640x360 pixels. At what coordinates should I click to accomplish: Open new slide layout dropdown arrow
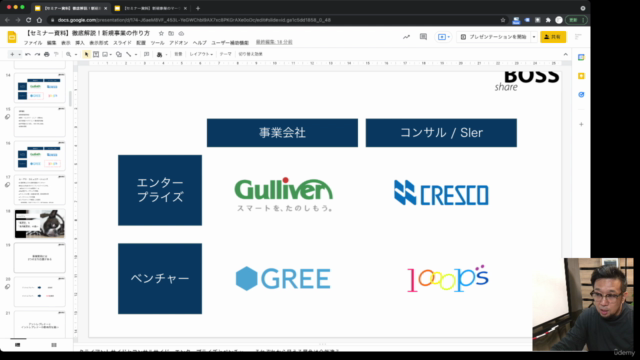click(x=19, y=54)
